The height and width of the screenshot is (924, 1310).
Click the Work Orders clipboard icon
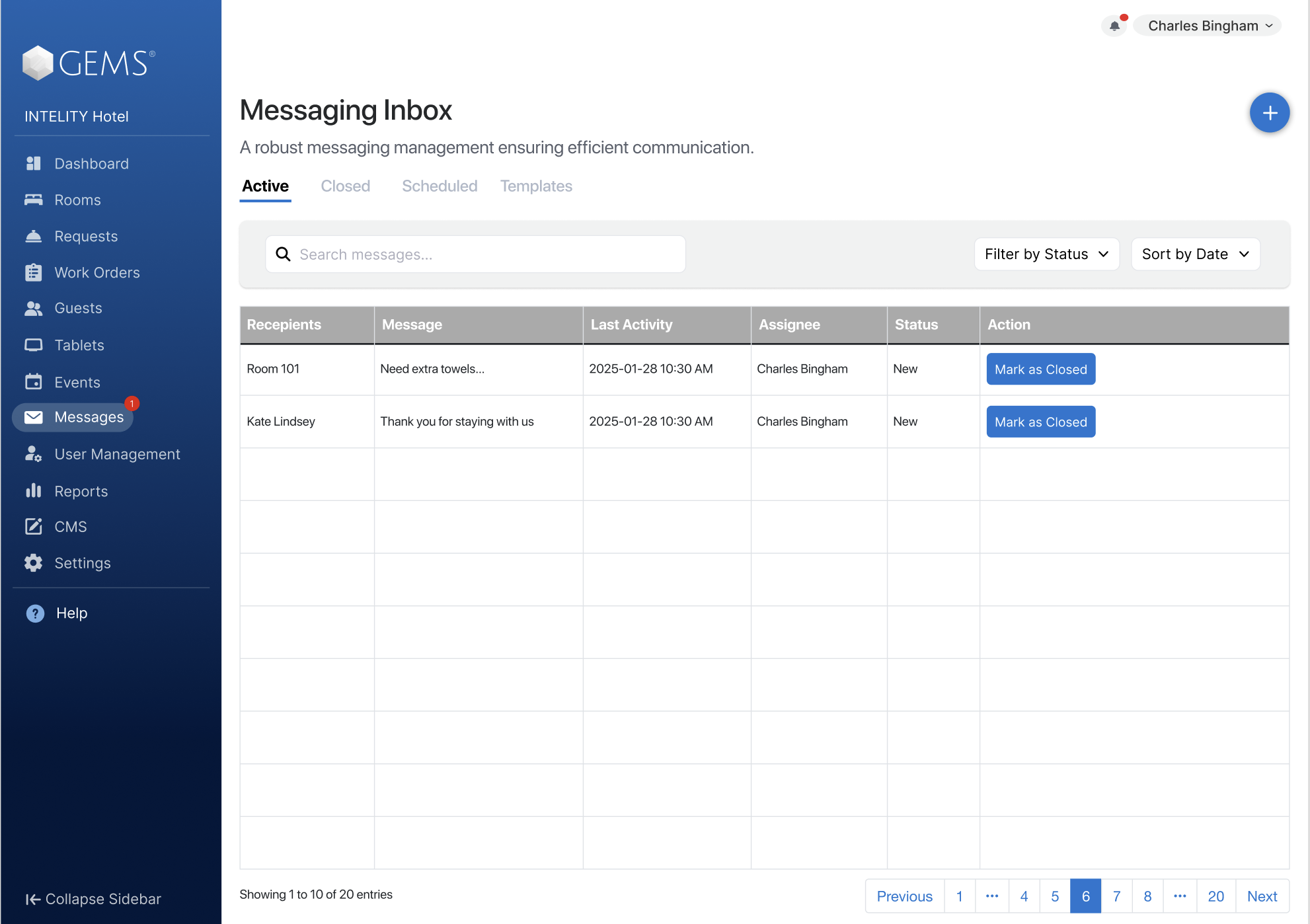pyautogui.click(x=34, y=272)
